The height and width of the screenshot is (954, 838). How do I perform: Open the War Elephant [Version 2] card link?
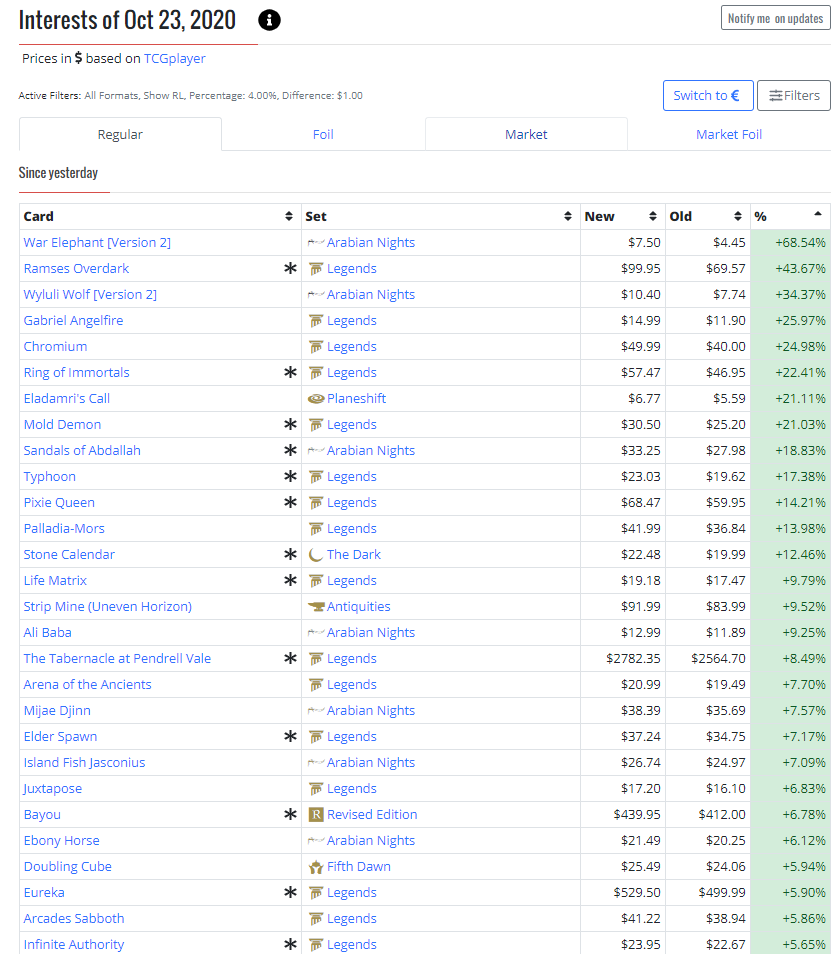97,243
